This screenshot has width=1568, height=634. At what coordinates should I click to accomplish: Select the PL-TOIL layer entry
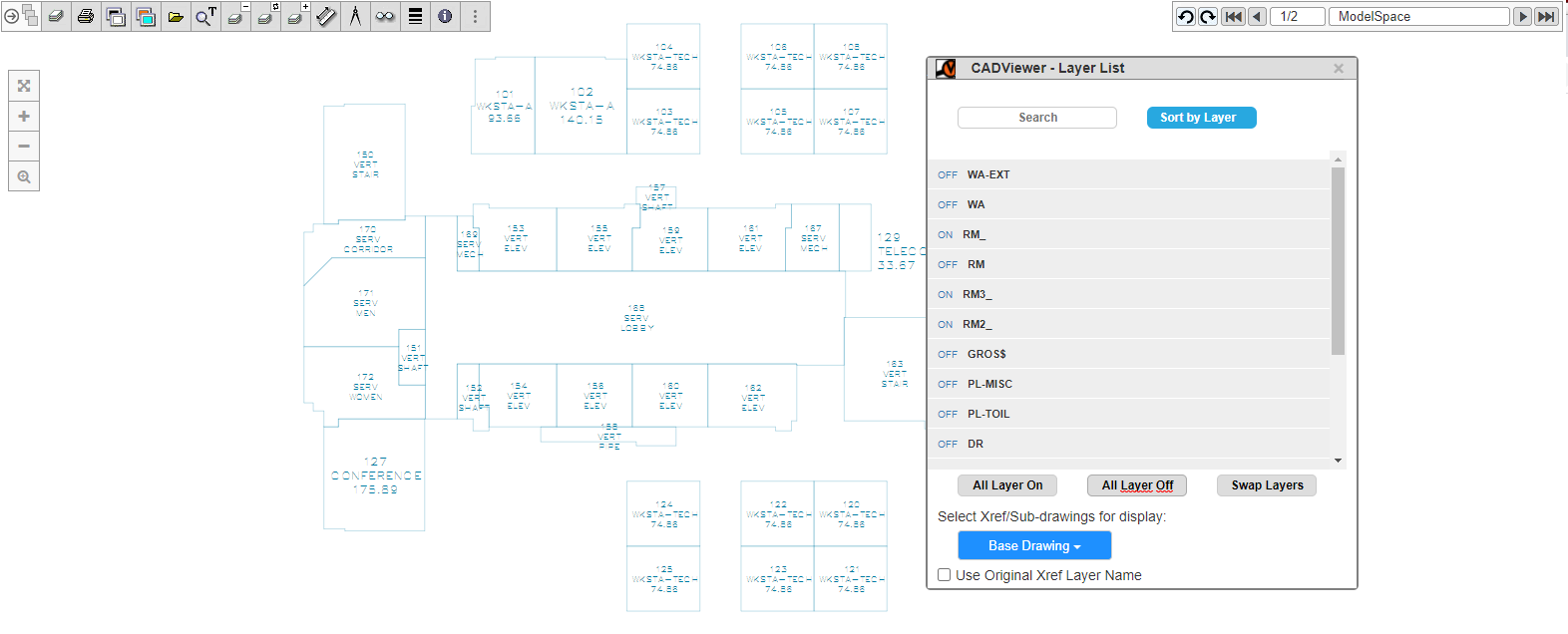pos(987,415)
